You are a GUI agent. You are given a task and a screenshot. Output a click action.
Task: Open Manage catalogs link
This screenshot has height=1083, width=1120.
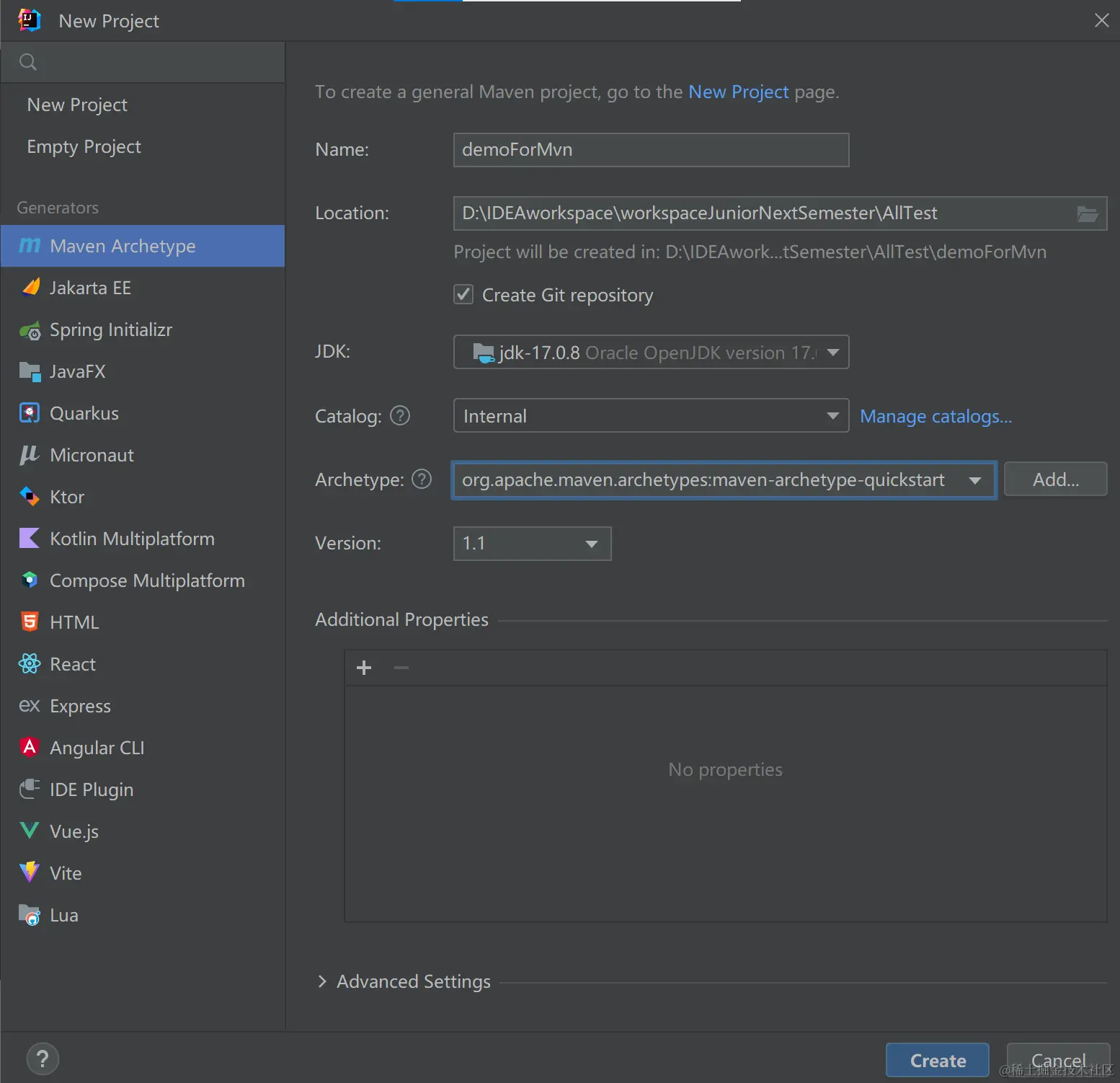(936, 416)
